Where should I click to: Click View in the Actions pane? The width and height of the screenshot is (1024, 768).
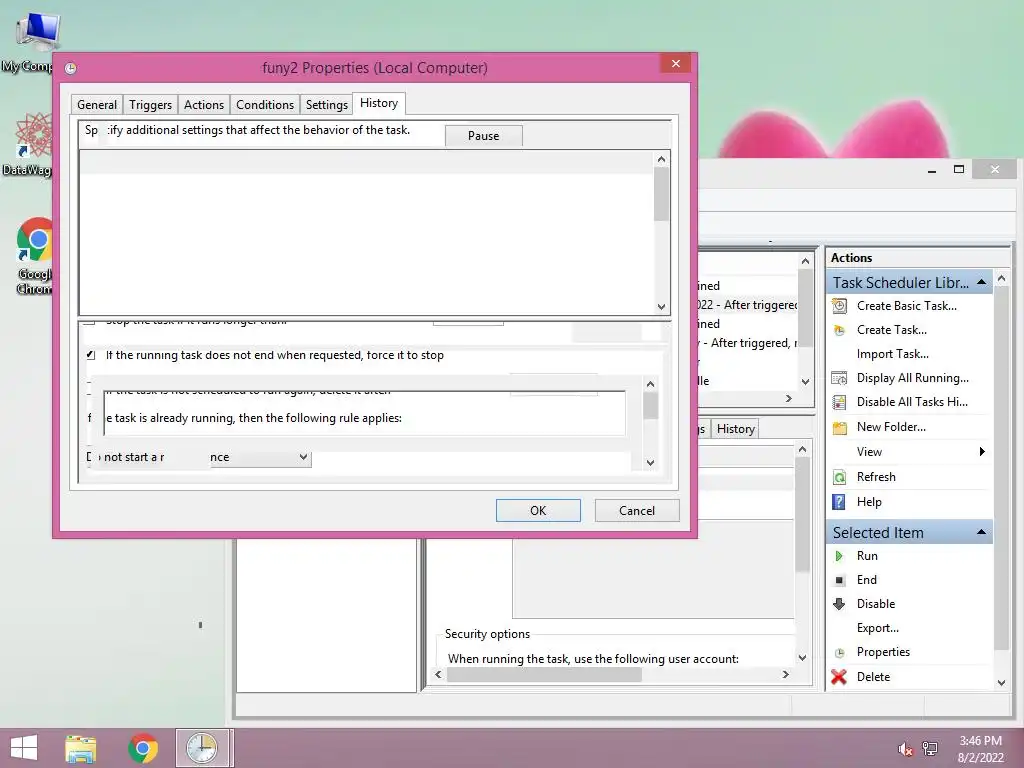click(869, 452)
